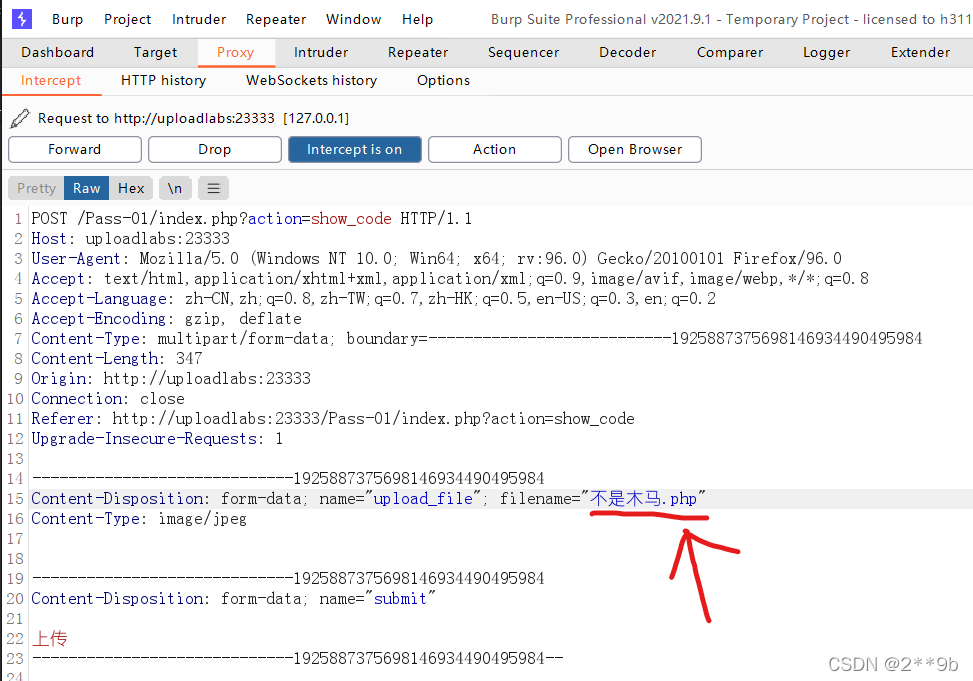Open the Window menu
This screenshot has height=681, width=973.
tap(354, 19)
